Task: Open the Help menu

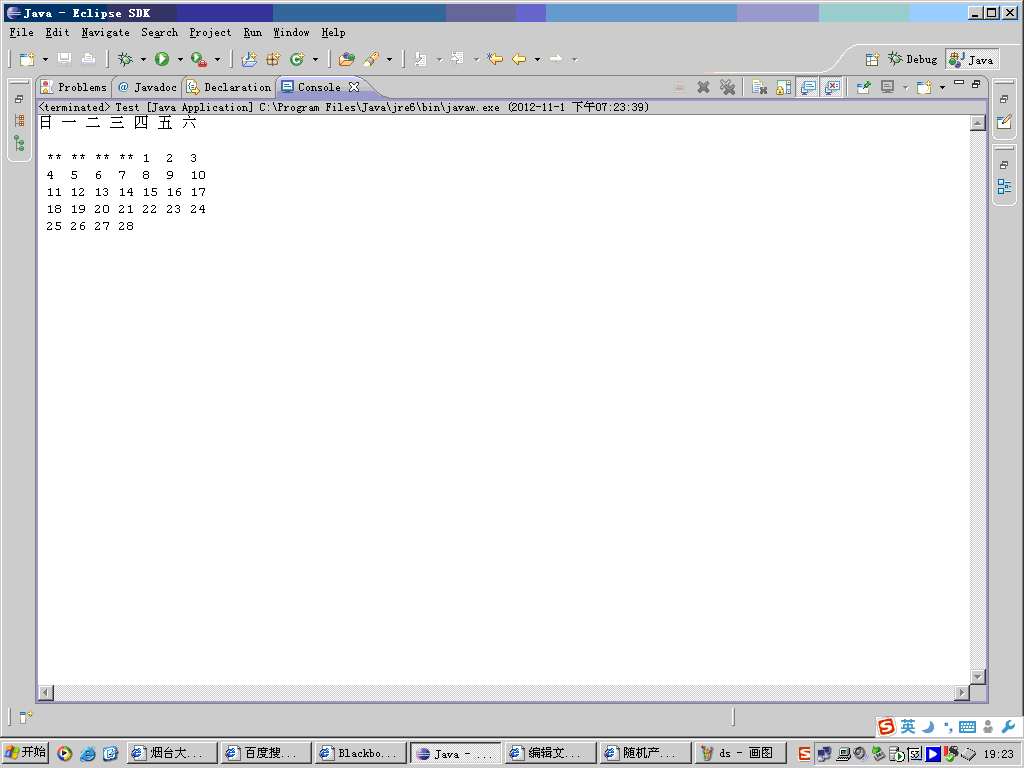Action: click(x=333, y=32)
